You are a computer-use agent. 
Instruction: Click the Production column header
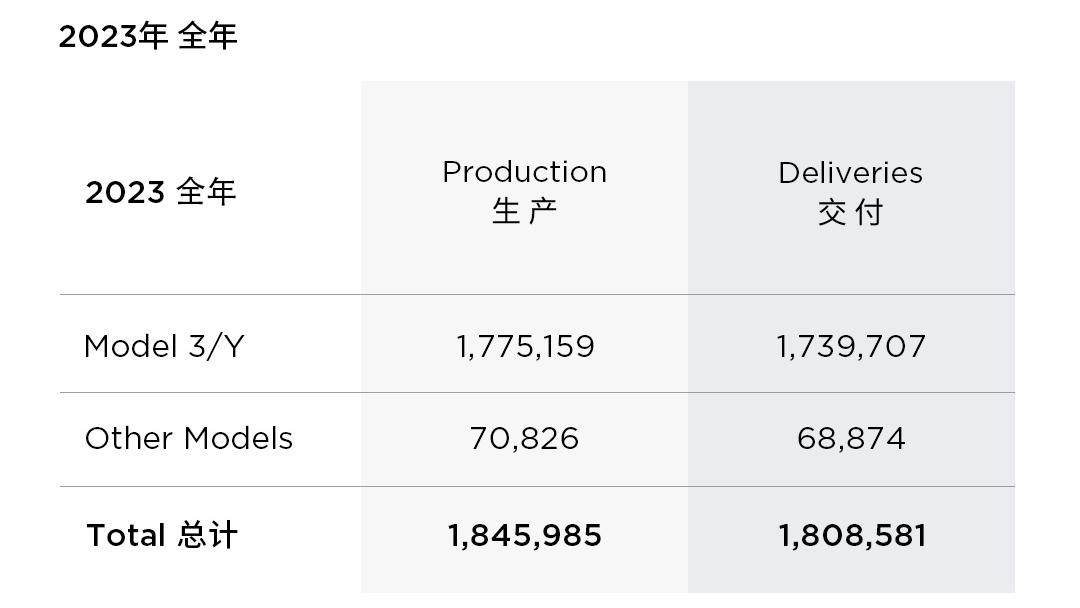tap(524, 171)
